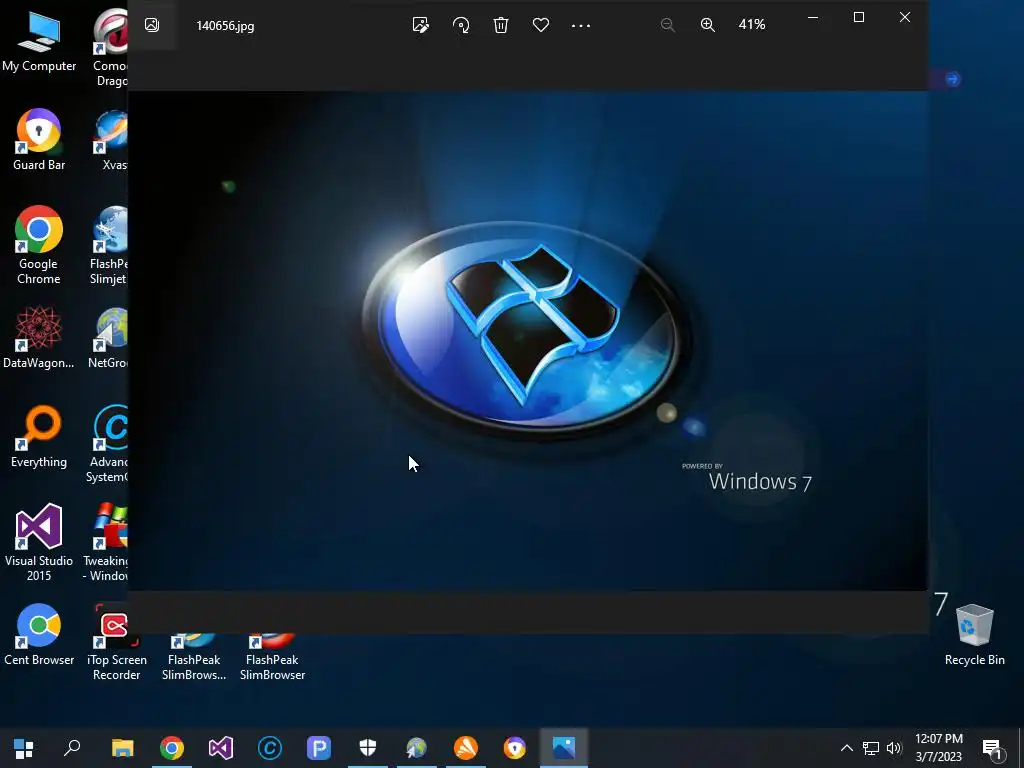Click the Edit image icon in Photos
This screenshot has height=768, width=1024.
click(x=421, y=25)
